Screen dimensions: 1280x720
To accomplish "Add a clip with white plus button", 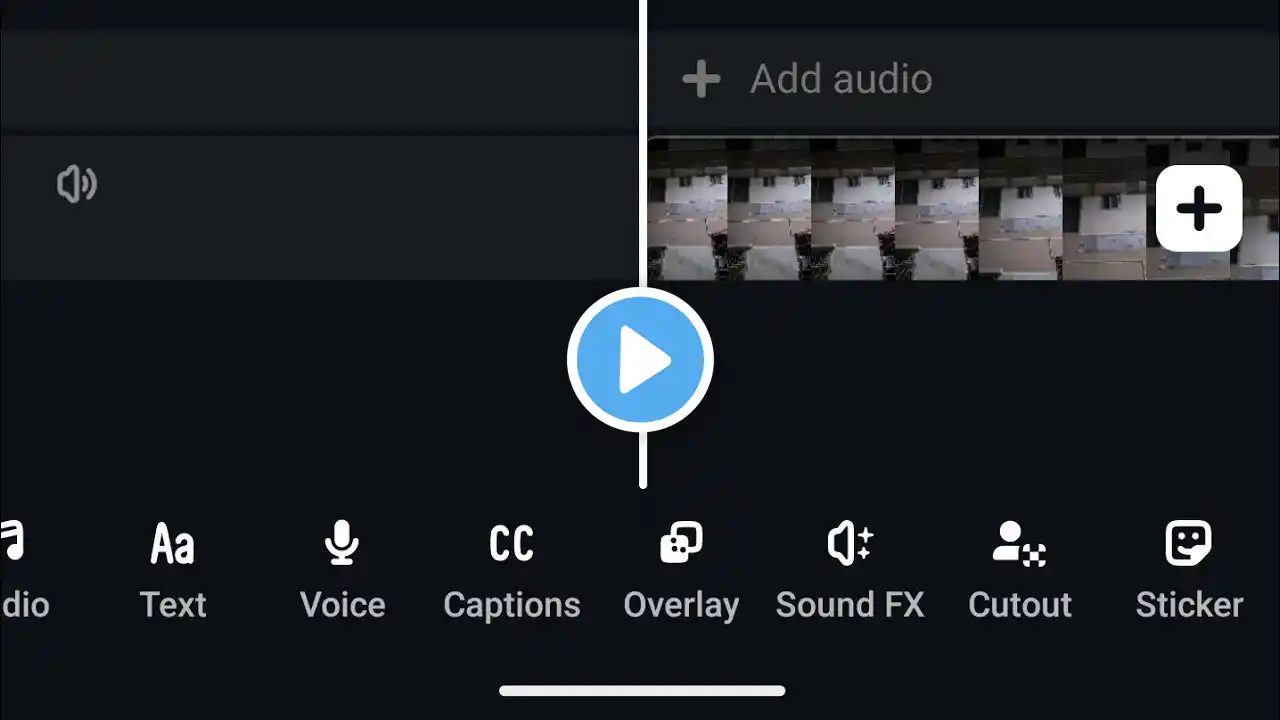I will point(1199,209).
